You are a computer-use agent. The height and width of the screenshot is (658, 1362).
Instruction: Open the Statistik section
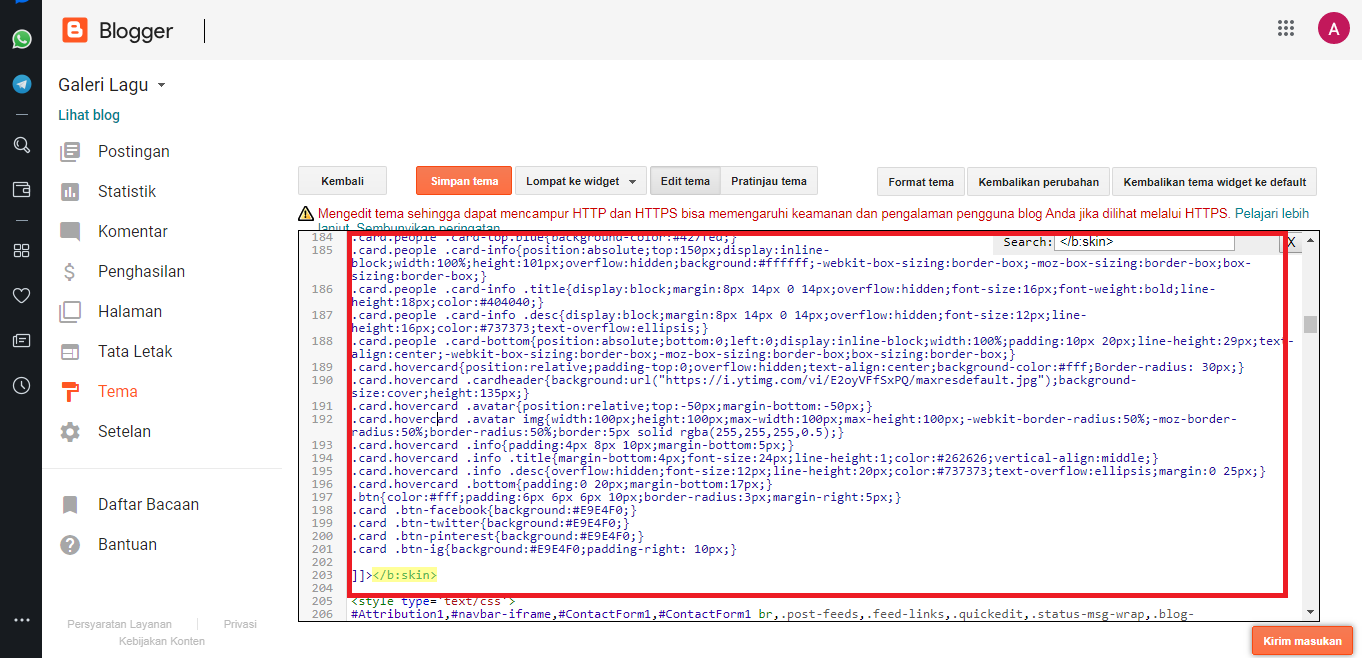[x=127, y=192]
